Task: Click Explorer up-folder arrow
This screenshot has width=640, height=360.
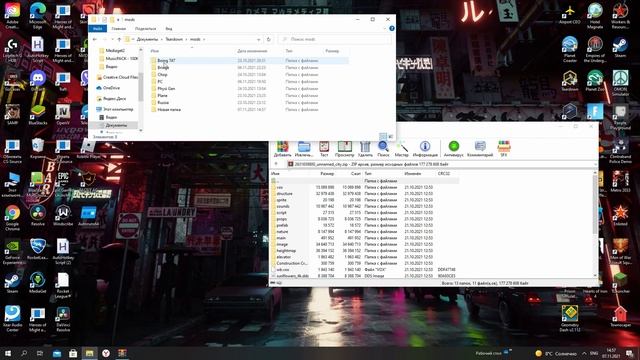Action: [x=119, y=39]
